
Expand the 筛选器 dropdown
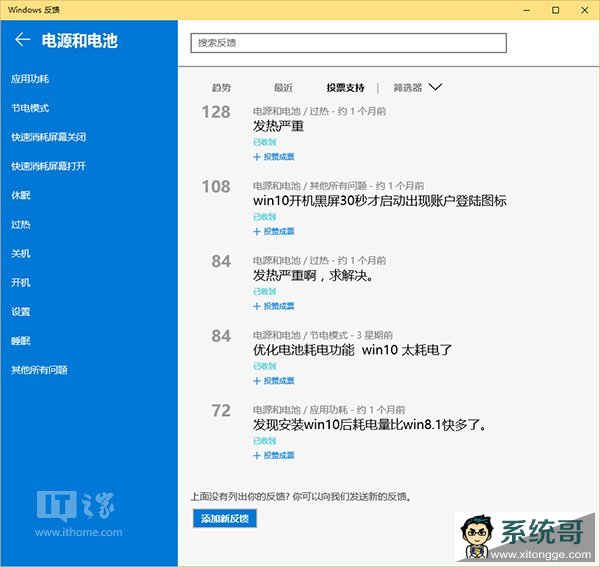(417, 88)
